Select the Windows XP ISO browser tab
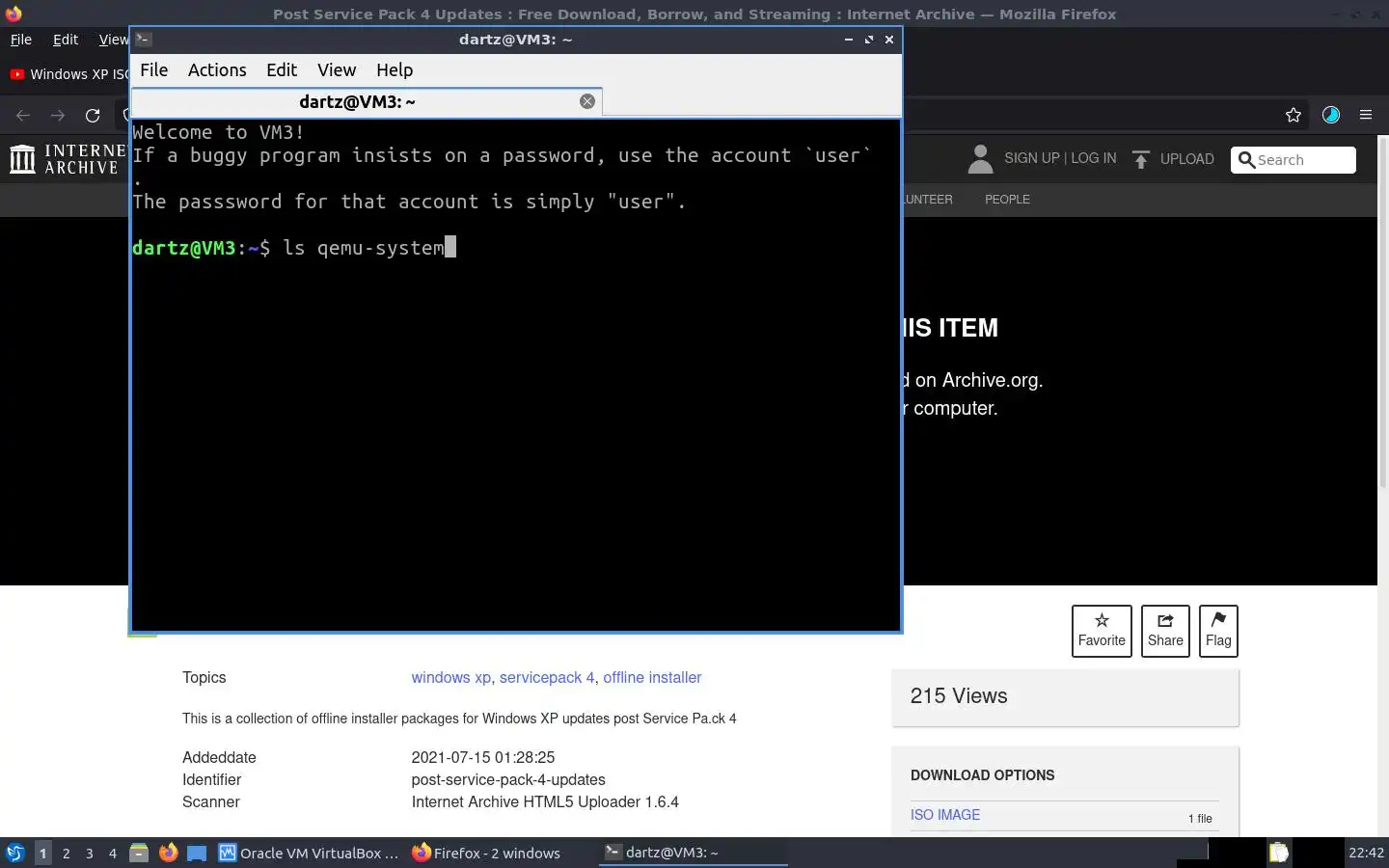This screenshot has width=1389, height=868. (x=68, y=74)
